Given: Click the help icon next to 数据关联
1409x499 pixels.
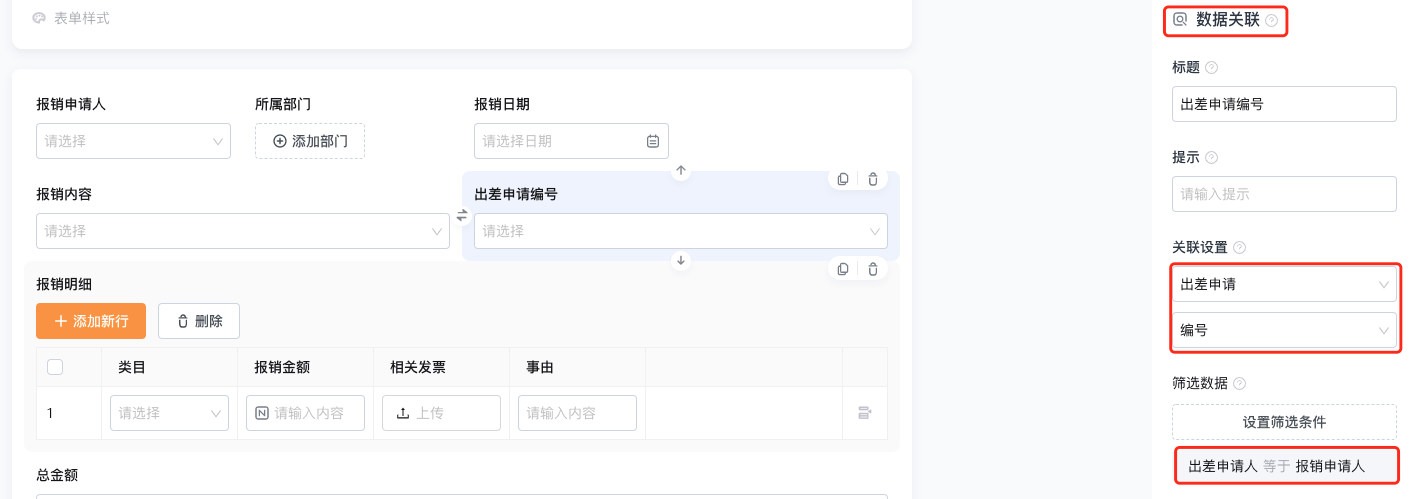Looking at the screenshot, I should (x=1271, y=20).
